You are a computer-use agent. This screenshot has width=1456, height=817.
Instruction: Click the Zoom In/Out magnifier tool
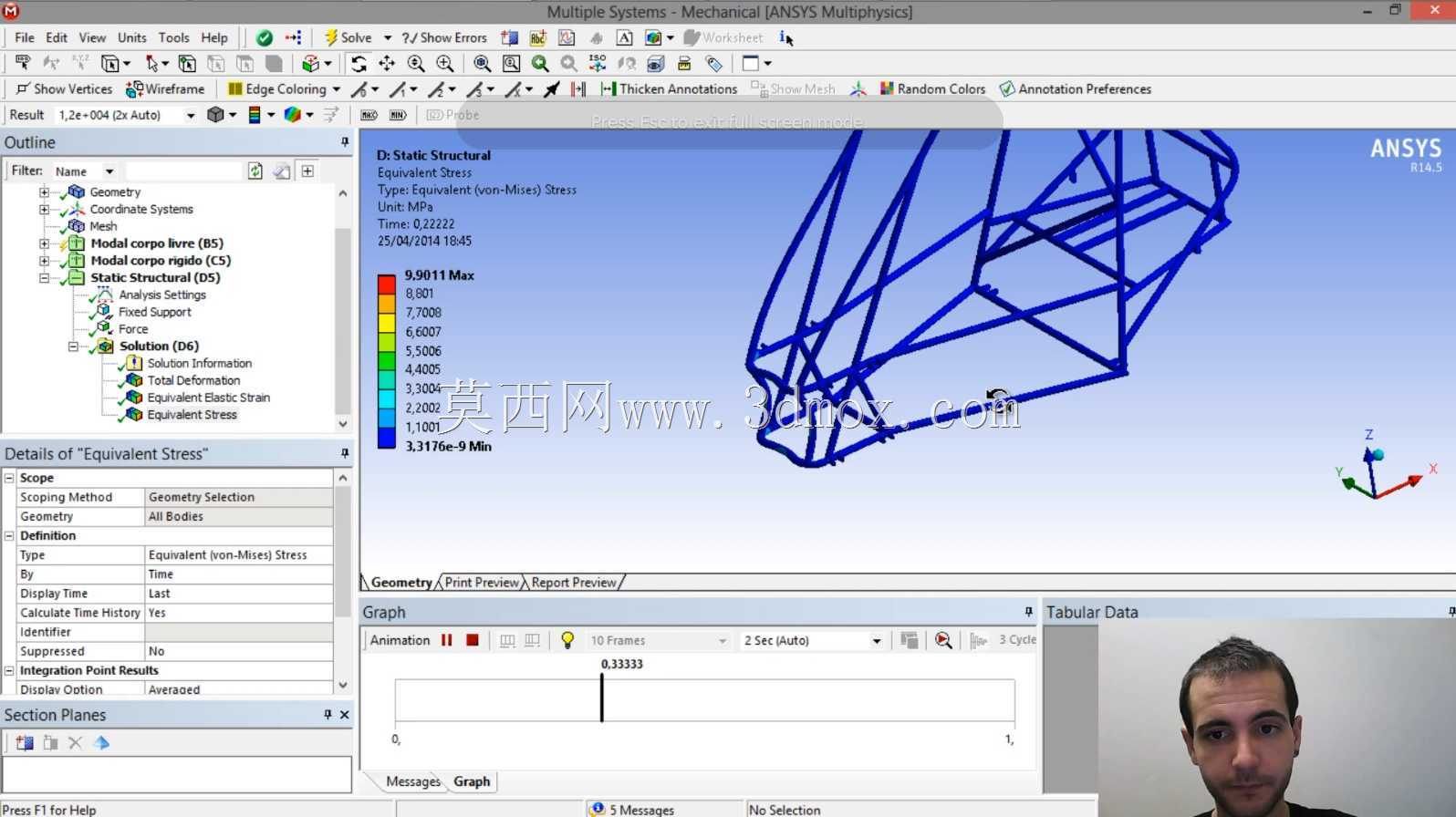[x=416, y=64]
